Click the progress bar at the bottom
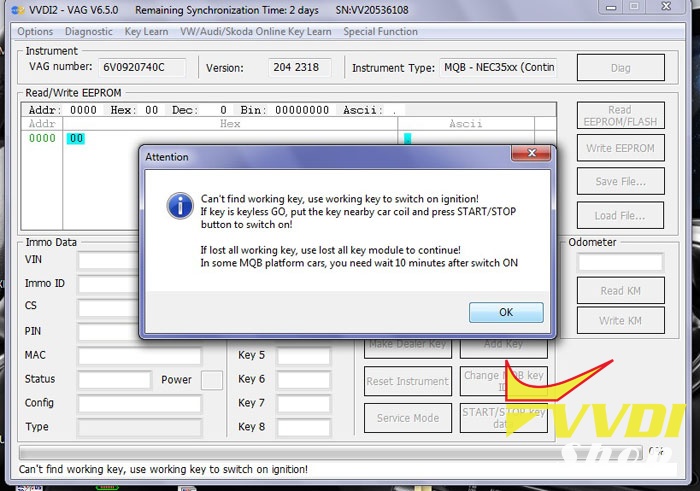700x491 pixels. point(330,453)
